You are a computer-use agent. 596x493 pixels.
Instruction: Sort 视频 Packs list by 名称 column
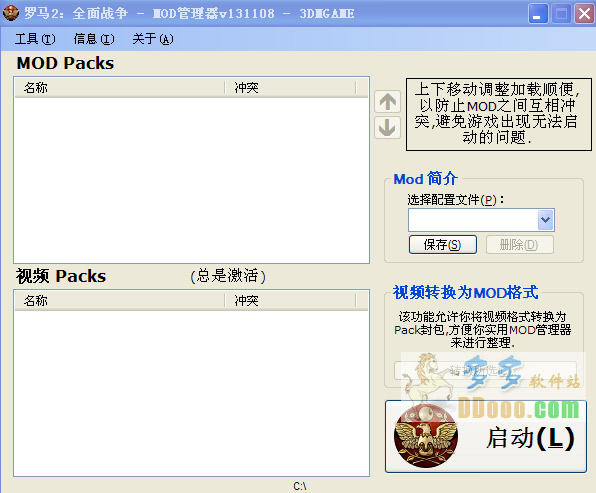(120, 301)
